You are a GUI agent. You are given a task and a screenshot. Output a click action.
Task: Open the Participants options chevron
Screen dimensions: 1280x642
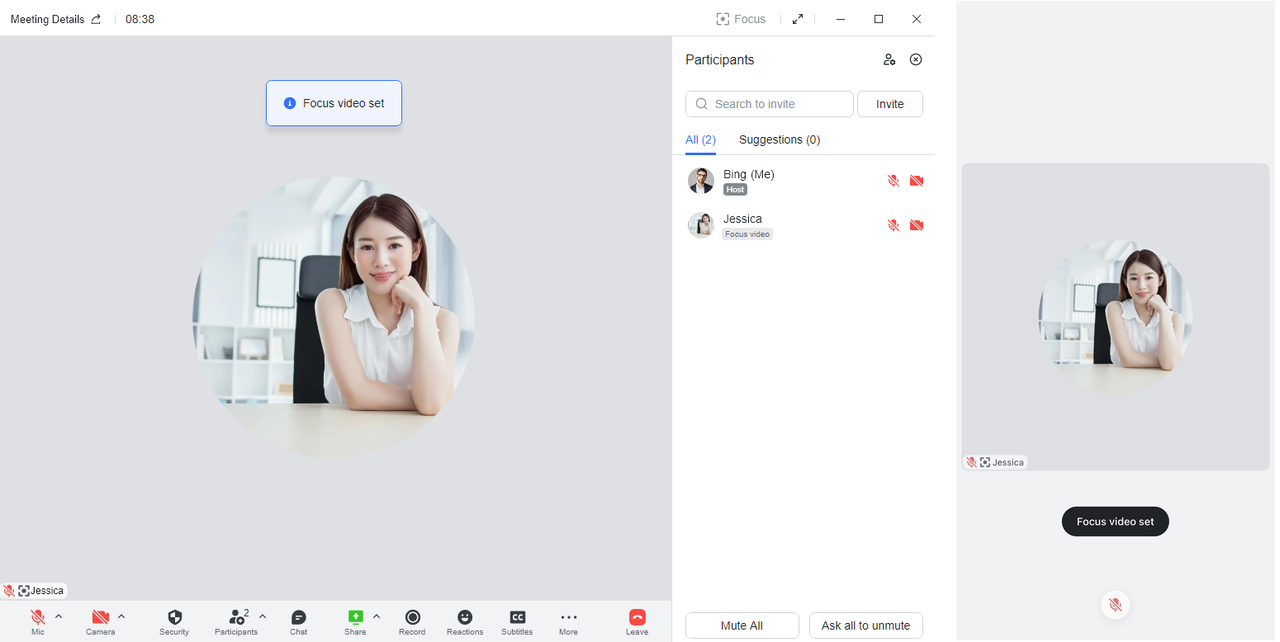coord(262,616)
